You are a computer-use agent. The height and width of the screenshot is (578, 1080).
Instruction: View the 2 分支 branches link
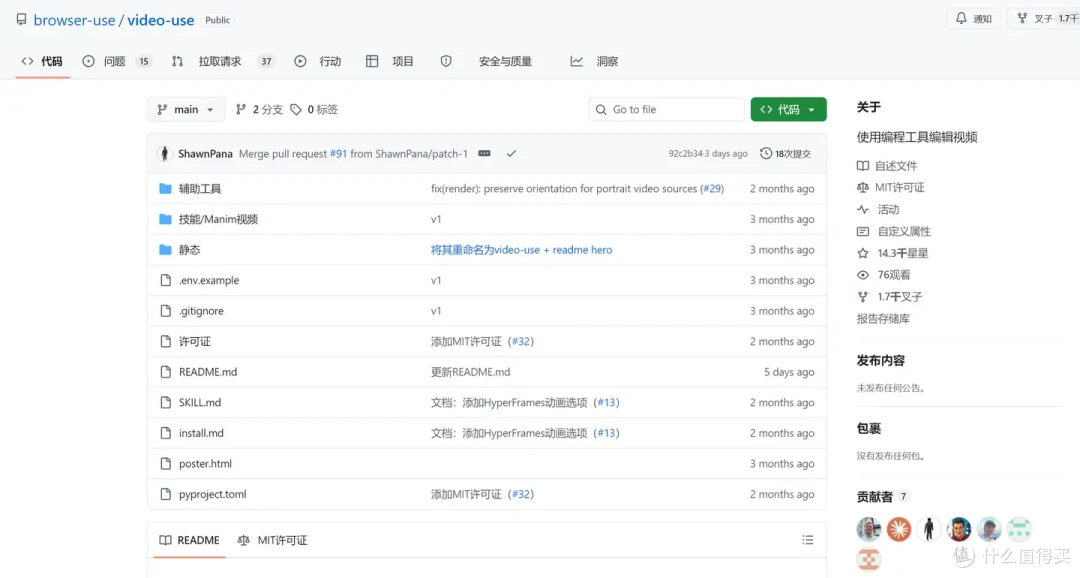pos(259,110)
